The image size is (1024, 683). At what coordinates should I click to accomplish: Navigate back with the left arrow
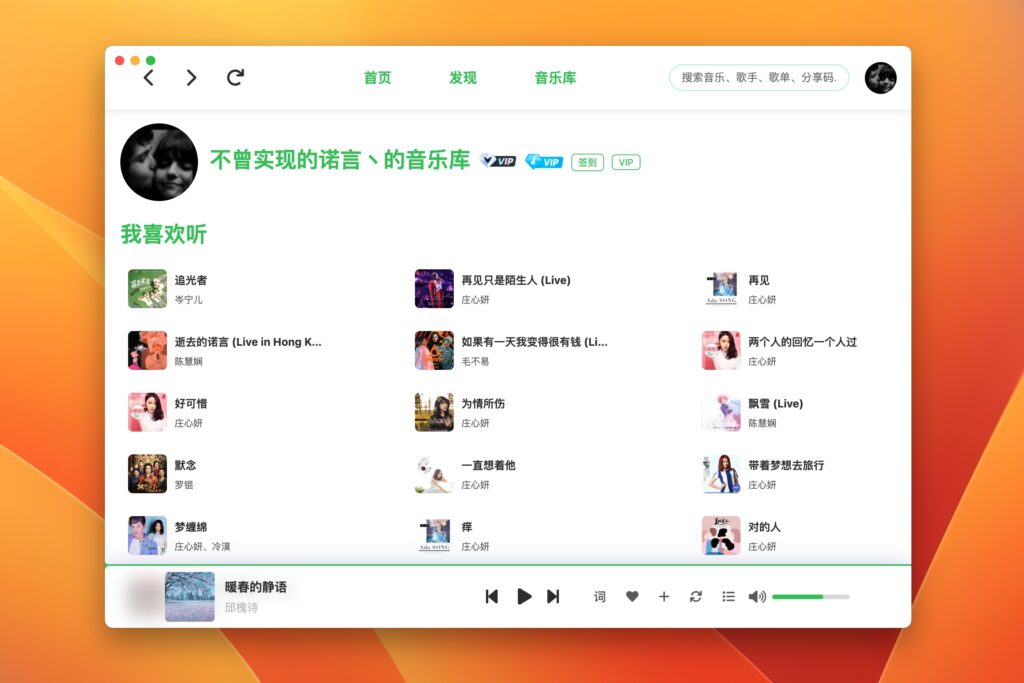pos(148,77)
